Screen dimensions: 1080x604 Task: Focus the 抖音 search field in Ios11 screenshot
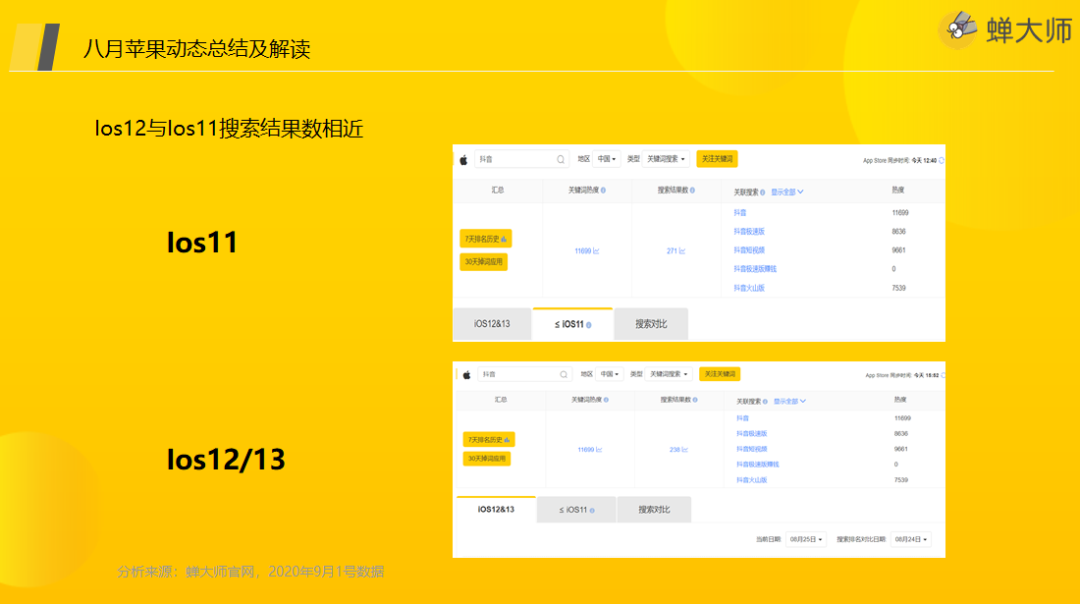[521, 159]
